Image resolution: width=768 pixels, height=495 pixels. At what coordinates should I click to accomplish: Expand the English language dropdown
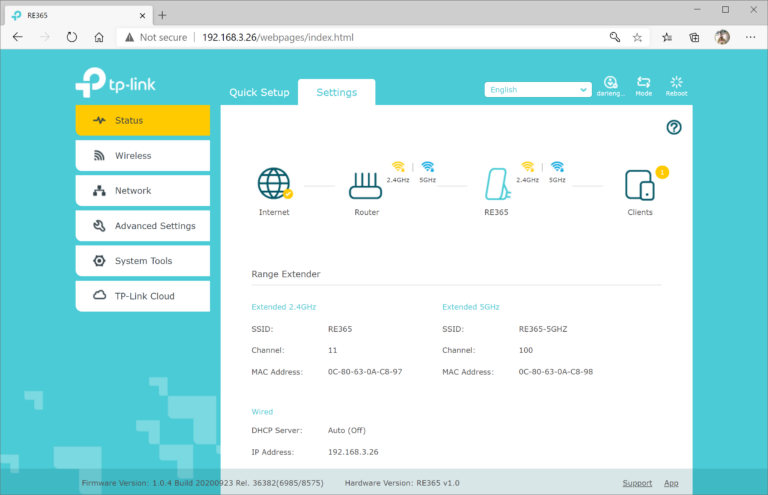(538, 90)
